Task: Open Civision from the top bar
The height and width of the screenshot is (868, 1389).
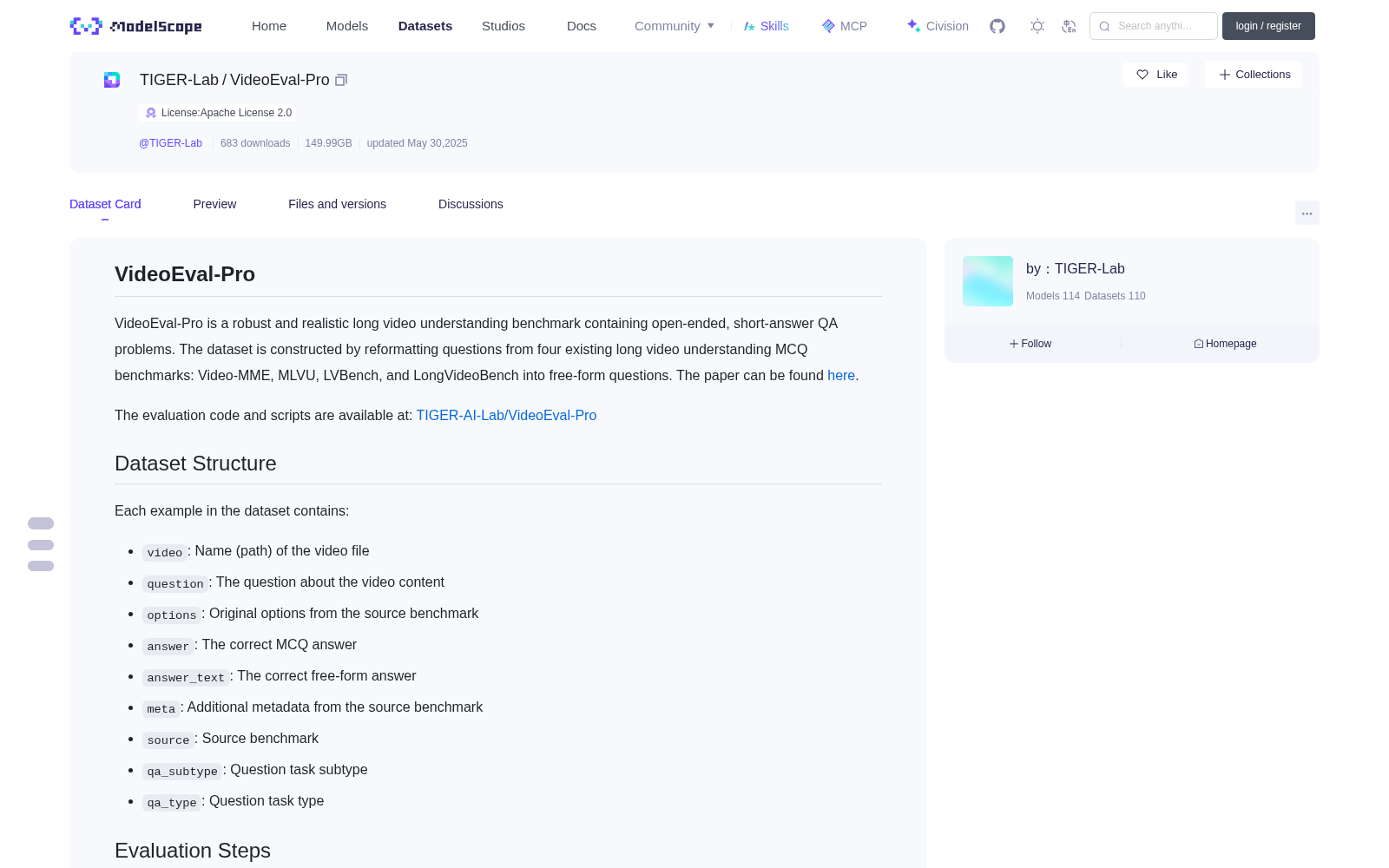Action: coord(938,26)
